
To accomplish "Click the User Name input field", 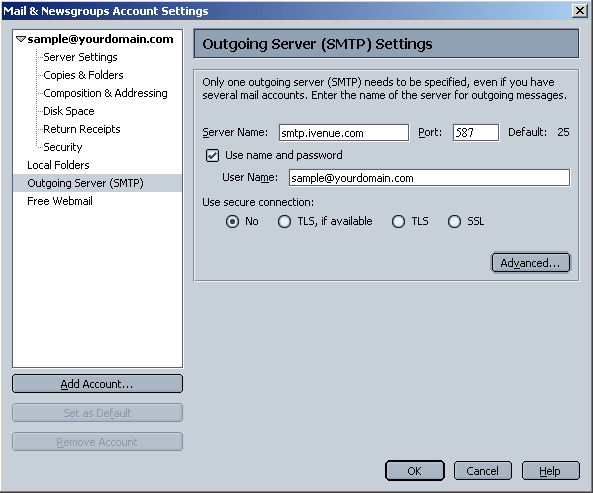I will (429, 178).
